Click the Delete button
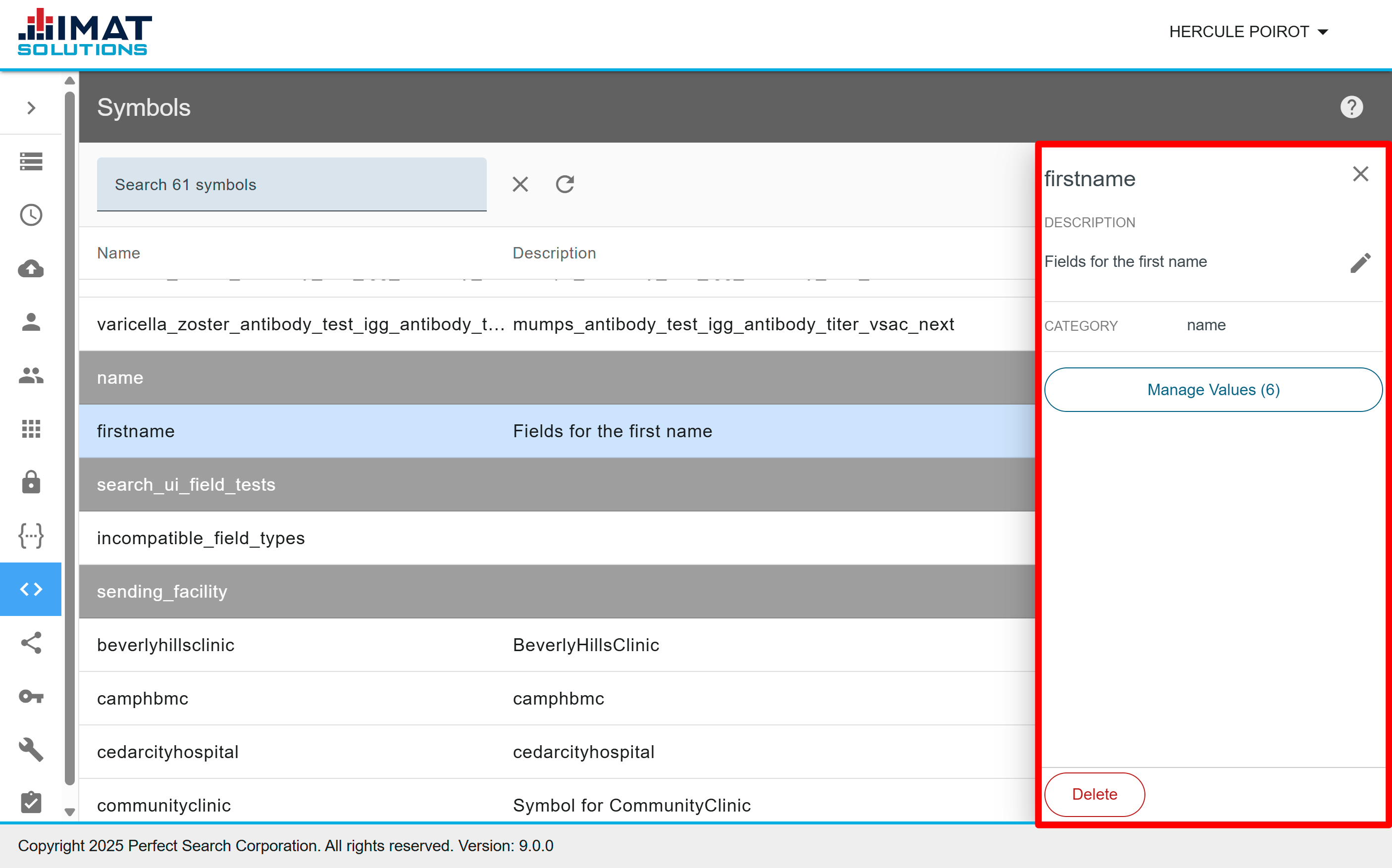 point(1094,795)
